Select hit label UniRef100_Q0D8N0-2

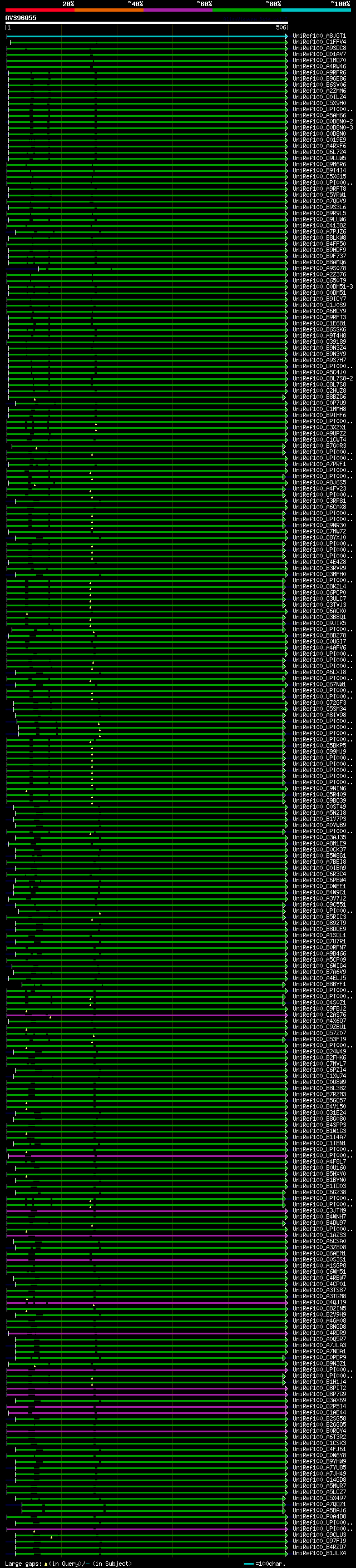[x=323, y=121]
